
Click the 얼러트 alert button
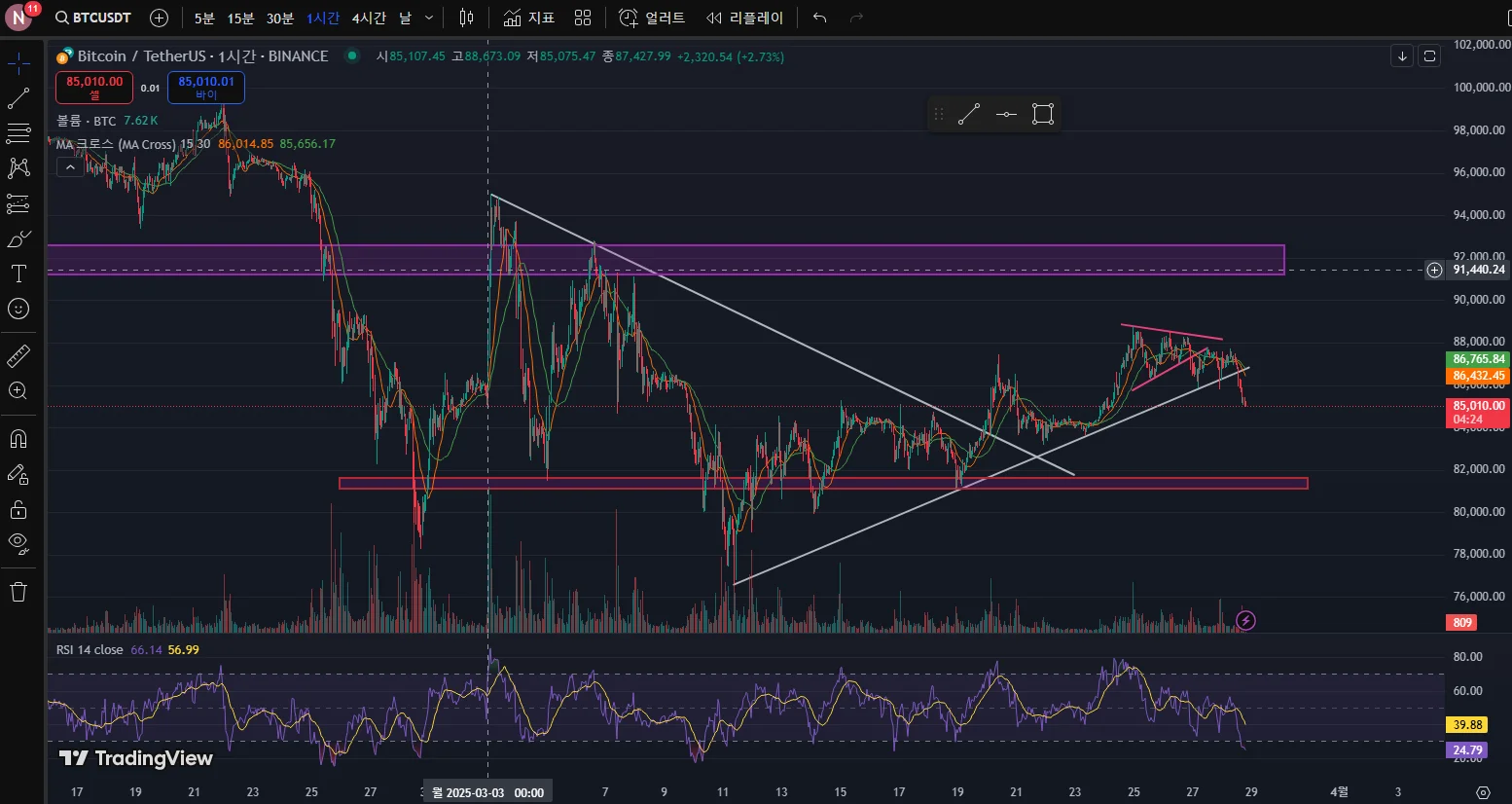click(x=652, y=18)
